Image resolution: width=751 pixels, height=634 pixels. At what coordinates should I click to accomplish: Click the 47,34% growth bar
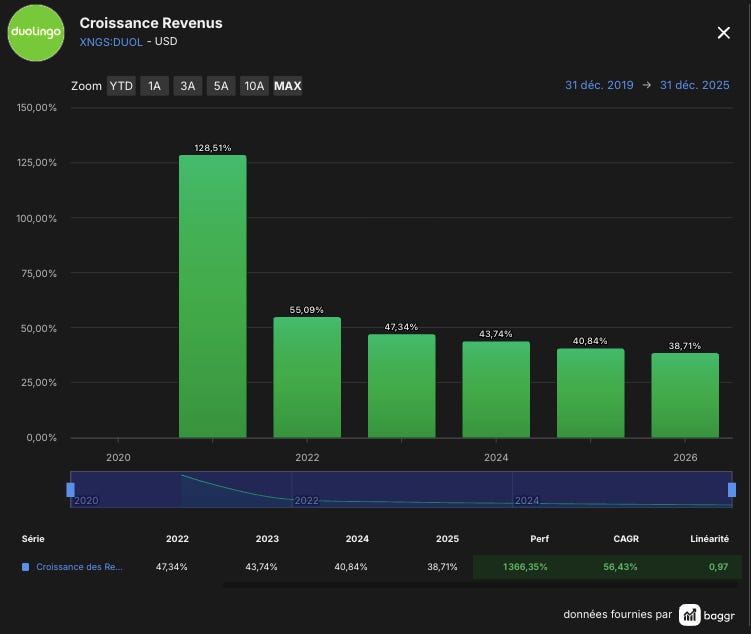point(401,385)
